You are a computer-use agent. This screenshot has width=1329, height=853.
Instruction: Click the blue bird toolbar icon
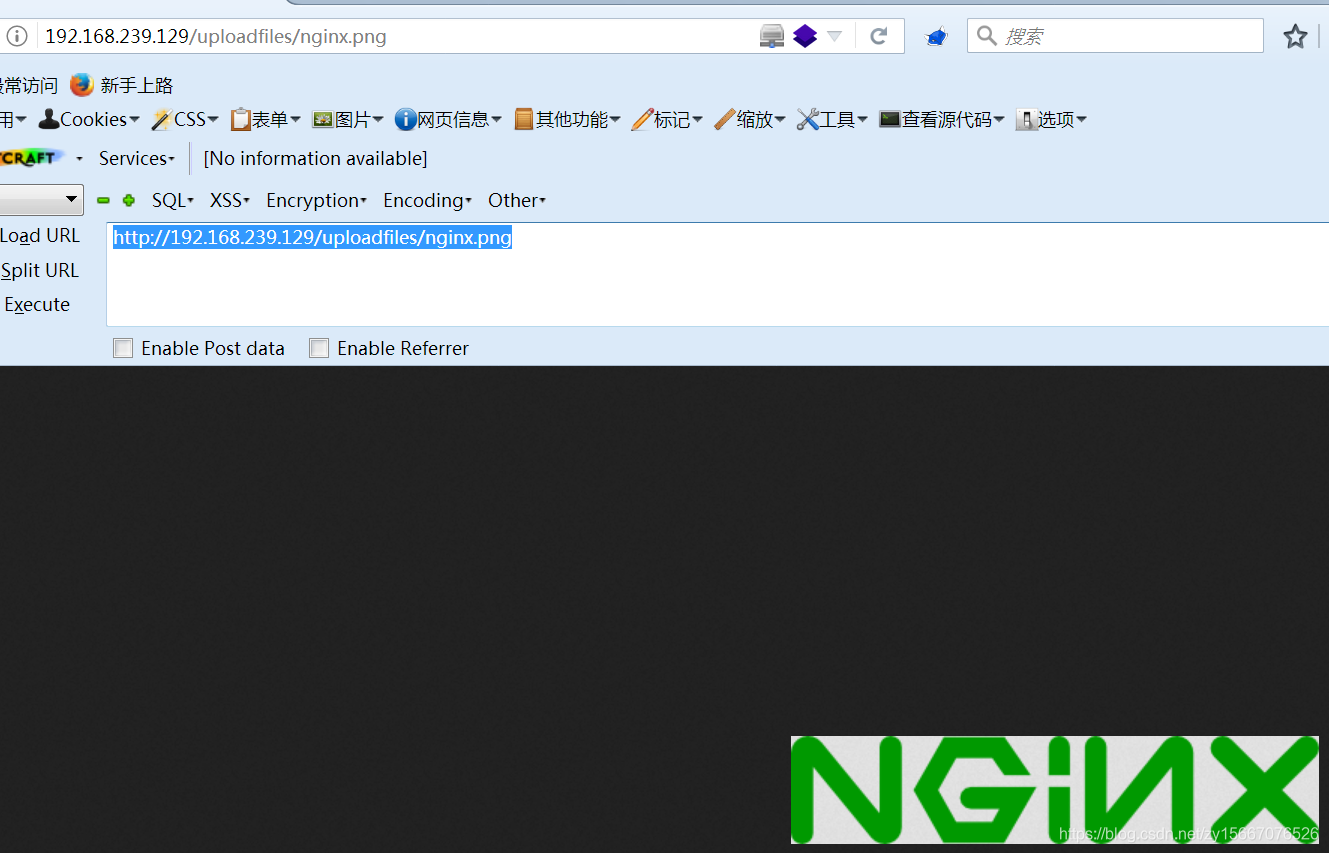pos(936,37)
